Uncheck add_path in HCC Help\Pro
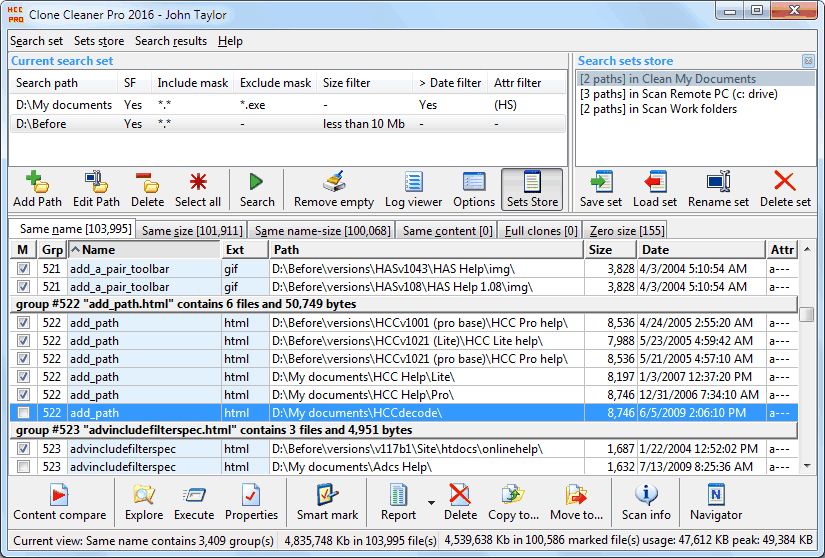The width and height of the screenshot is (825, 558). coord(23,394)
